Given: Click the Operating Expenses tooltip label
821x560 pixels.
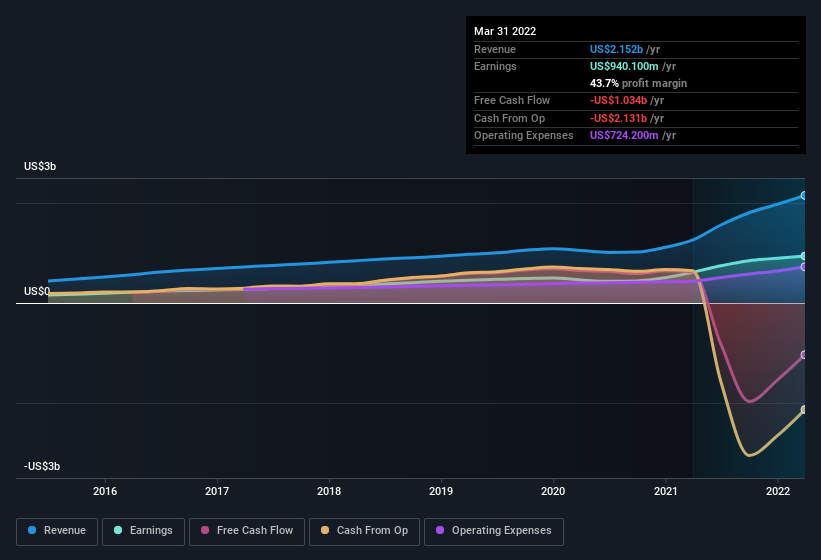Looking at the screenshot, I should click(x=524, y=136).
